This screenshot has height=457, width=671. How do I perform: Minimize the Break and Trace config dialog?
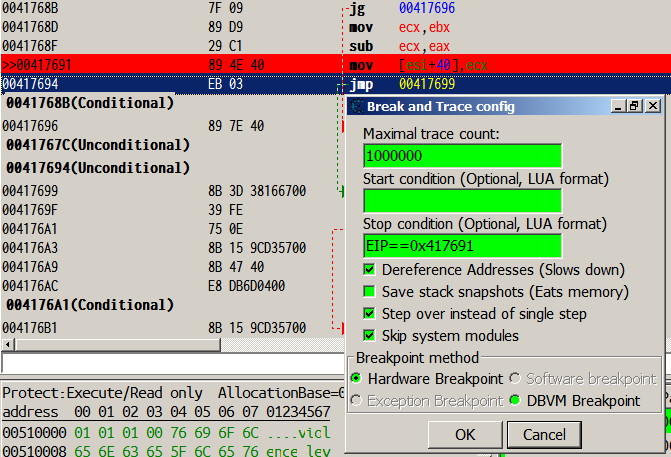(x=619, y=105)
